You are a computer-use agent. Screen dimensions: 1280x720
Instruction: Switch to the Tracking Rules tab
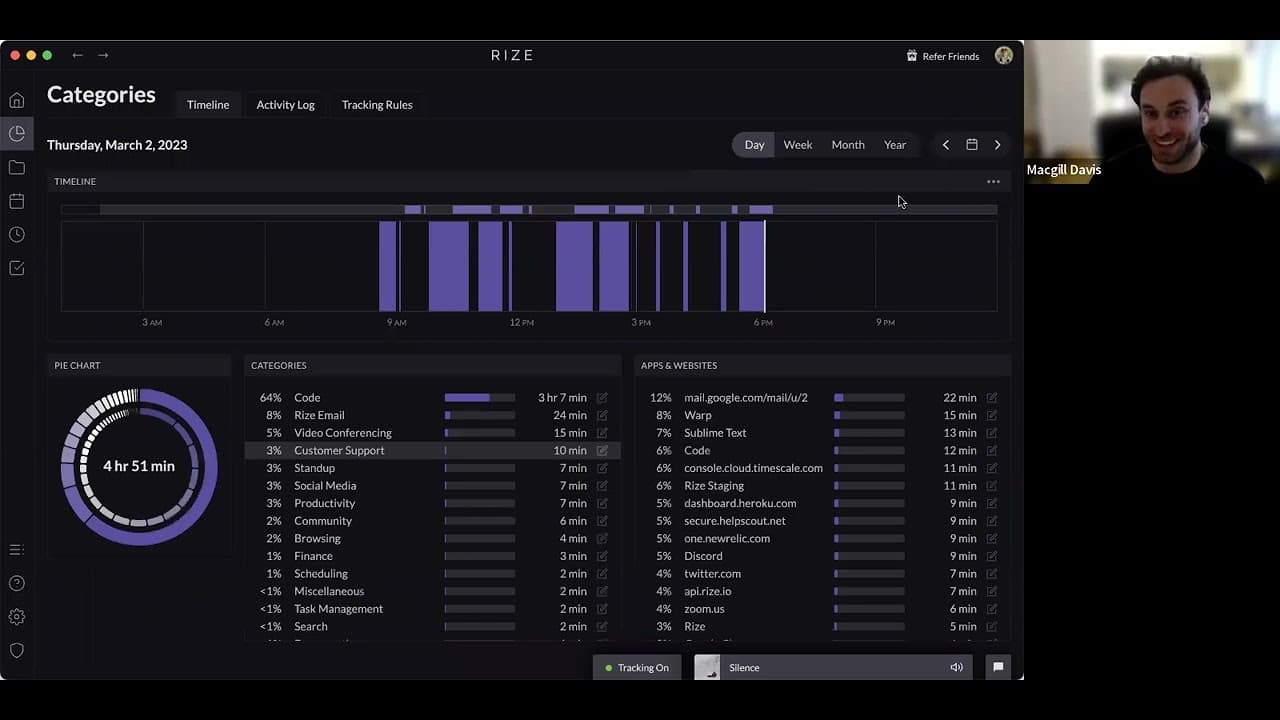[x=377, y=105]
